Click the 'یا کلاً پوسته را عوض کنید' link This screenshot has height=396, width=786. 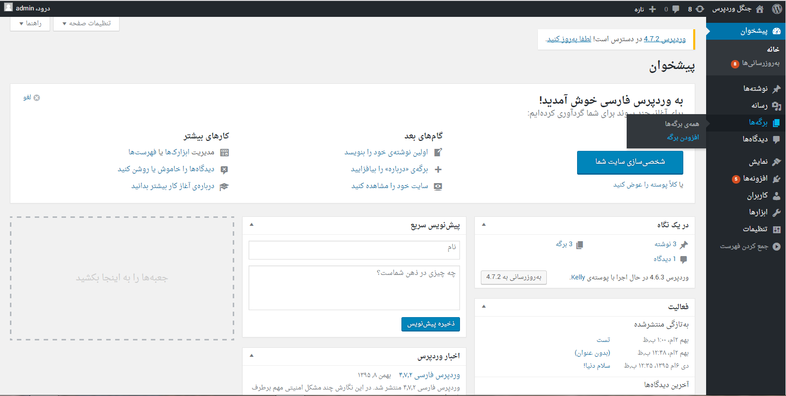click(x=649, y=185)
